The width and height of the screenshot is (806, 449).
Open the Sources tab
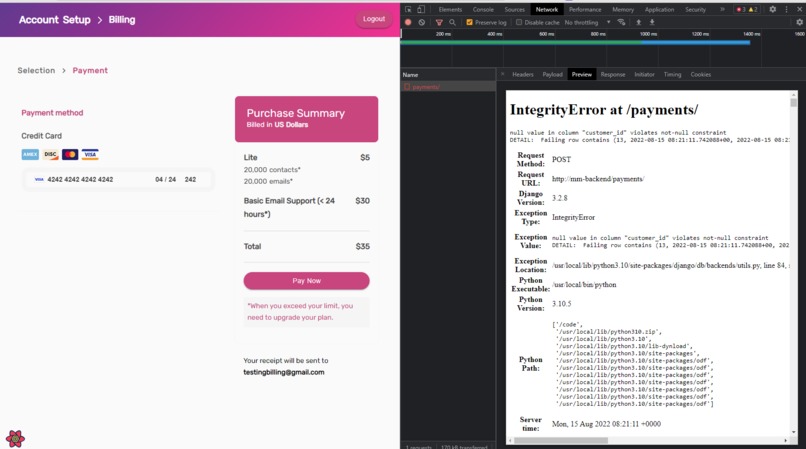coord(514,9)
